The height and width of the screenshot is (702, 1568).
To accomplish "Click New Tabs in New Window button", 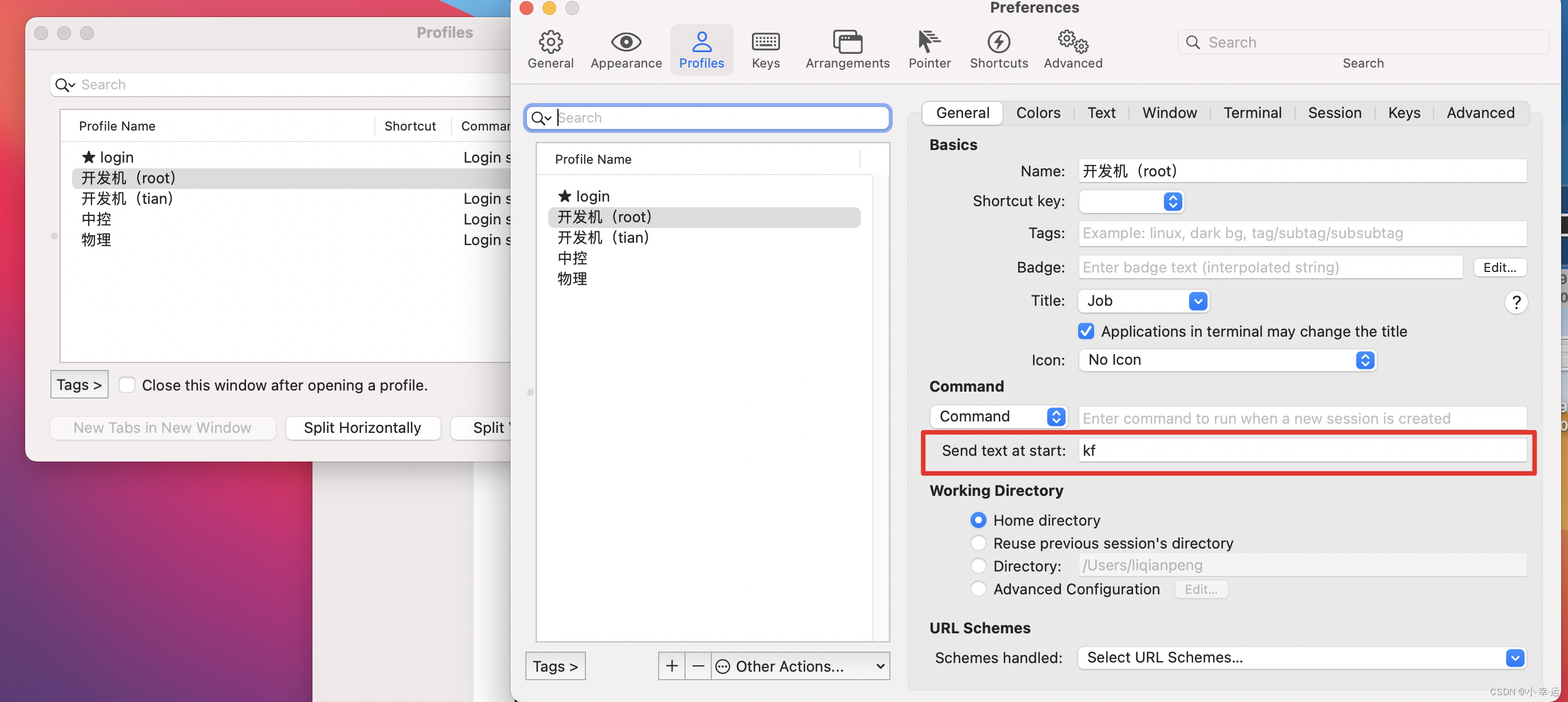I will (163, 427).
